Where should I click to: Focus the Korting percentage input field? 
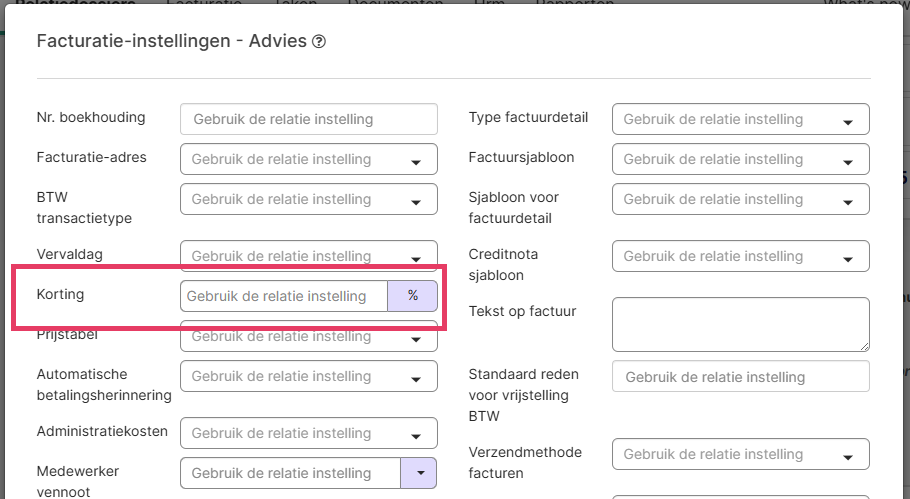pos(284,296)
